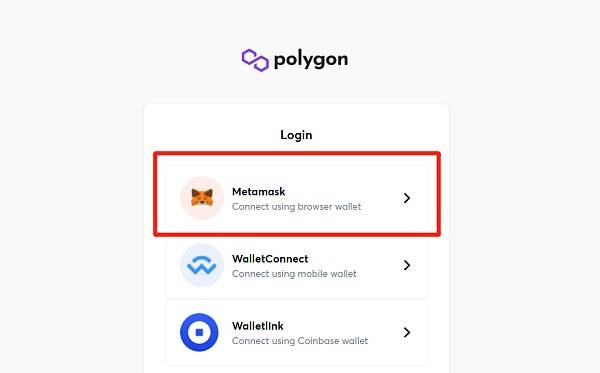Click the Metamask fox icon
This screenshot has width=600, height=373.
point(202,198)
